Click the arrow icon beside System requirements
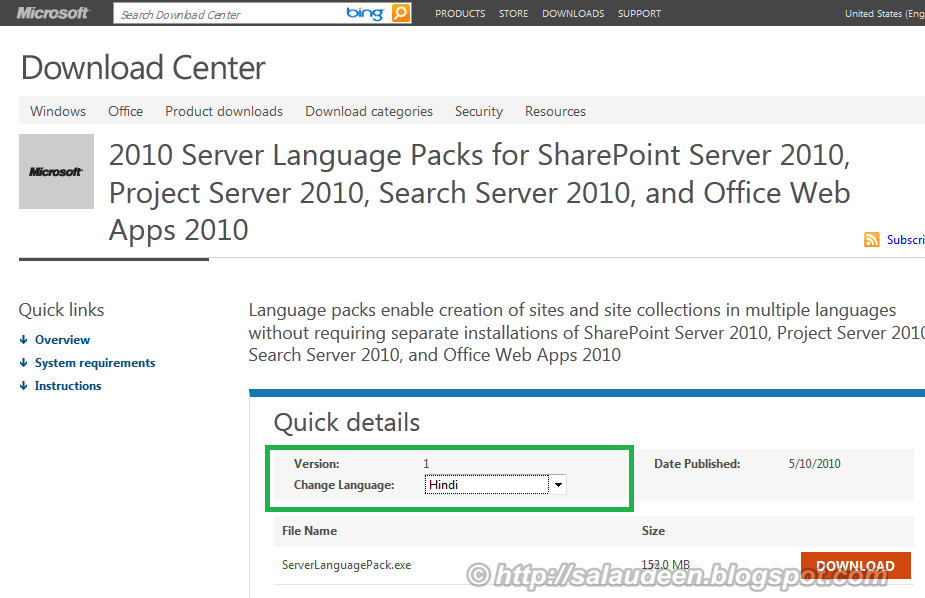925x598 pixels. coord(24,362)
